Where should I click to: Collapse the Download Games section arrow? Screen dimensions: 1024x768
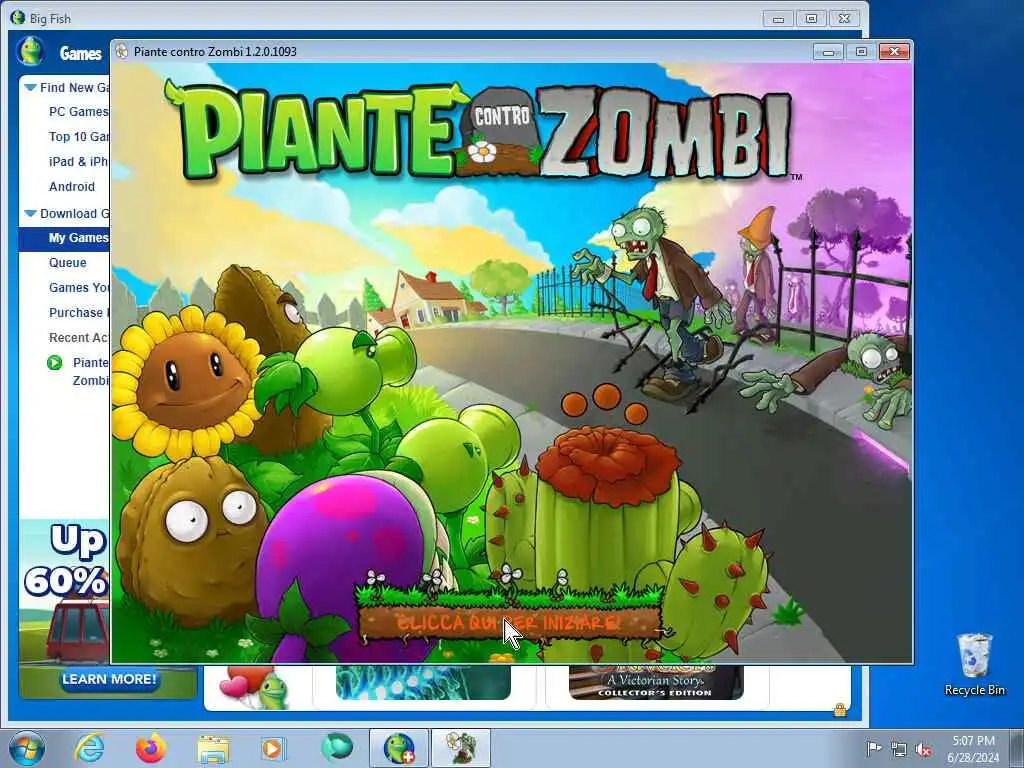[30, 213]
